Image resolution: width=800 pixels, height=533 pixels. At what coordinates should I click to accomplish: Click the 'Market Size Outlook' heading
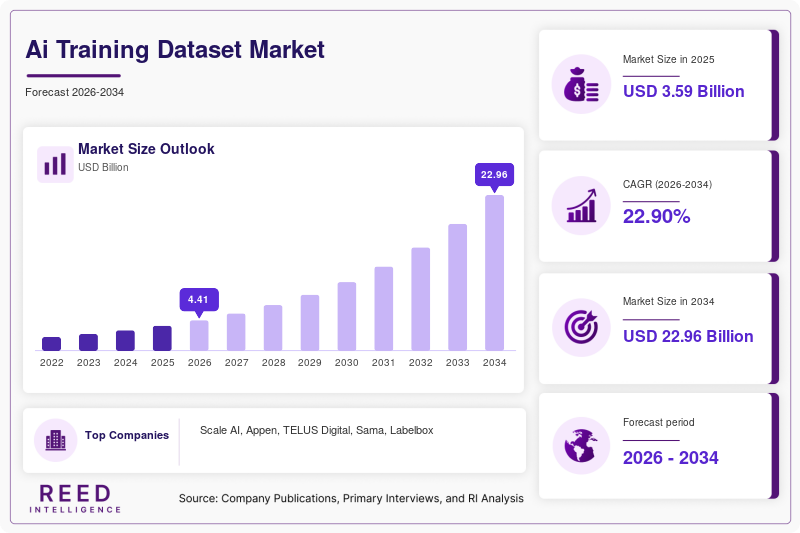point(146,149)
